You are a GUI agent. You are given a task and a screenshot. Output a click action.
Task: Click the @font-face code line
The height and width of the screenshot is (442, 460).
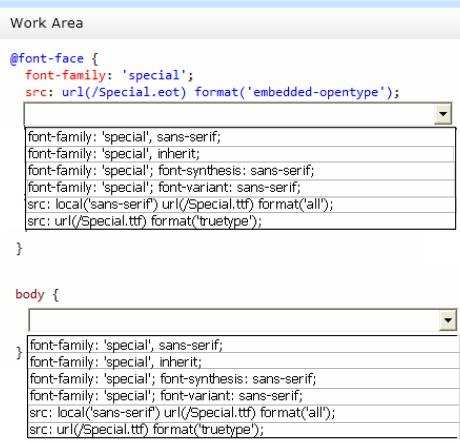54,59
